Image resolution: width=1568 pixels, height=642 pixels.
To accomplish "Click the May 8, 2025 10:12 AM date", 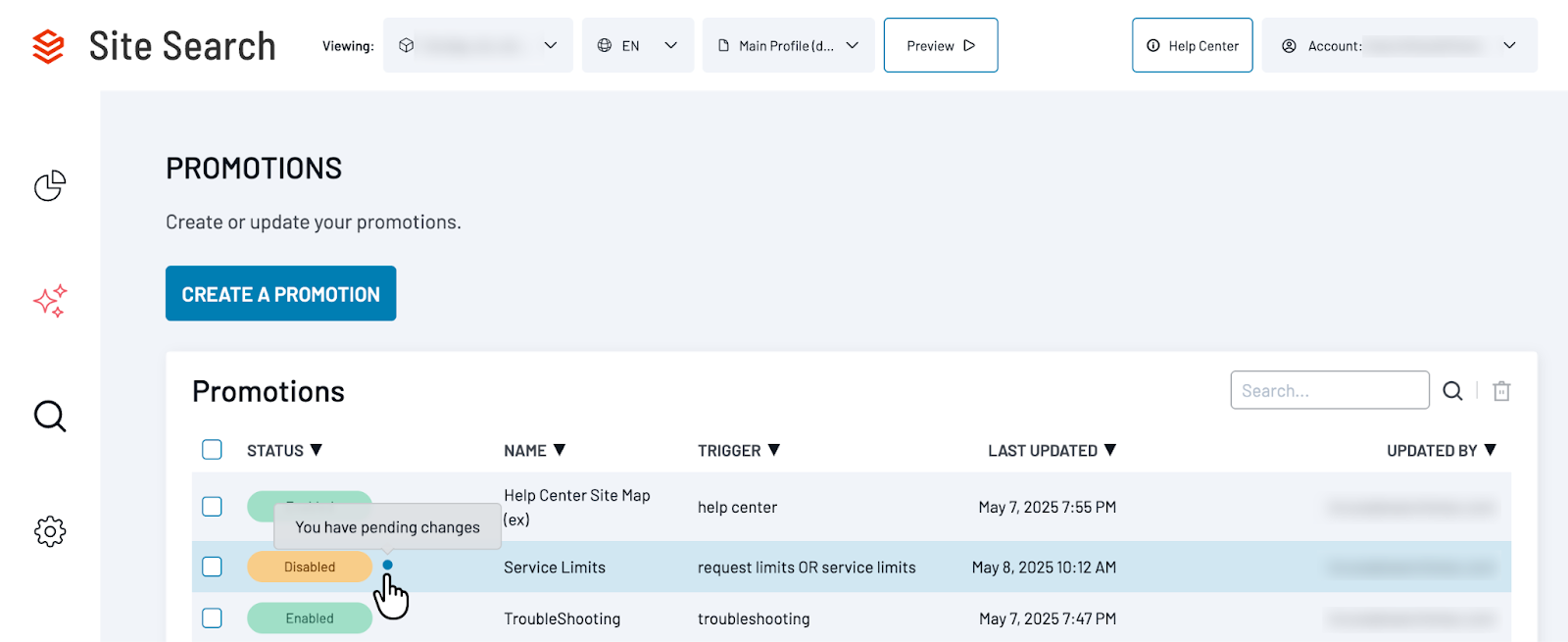I will coord(1045,568).
